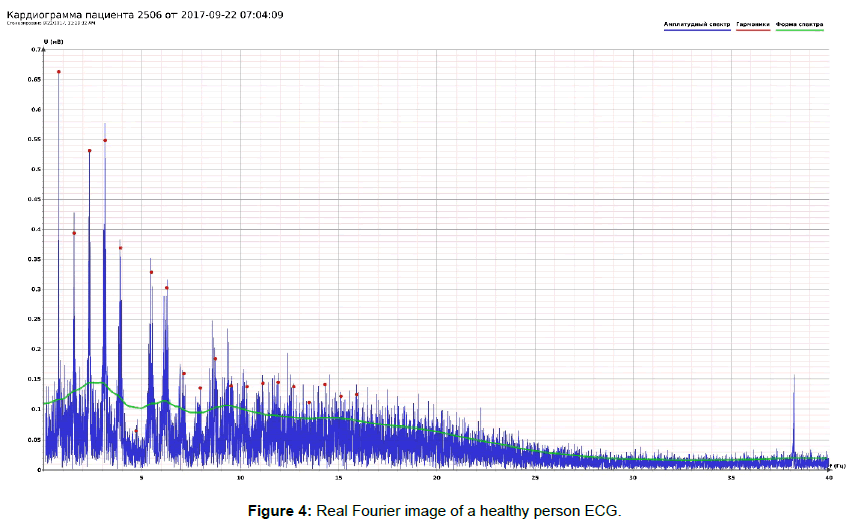Click the 0.7 tick on amplitude axis
Image resolution: width=851 pixels, height=522 pixels.
point(36,49)
